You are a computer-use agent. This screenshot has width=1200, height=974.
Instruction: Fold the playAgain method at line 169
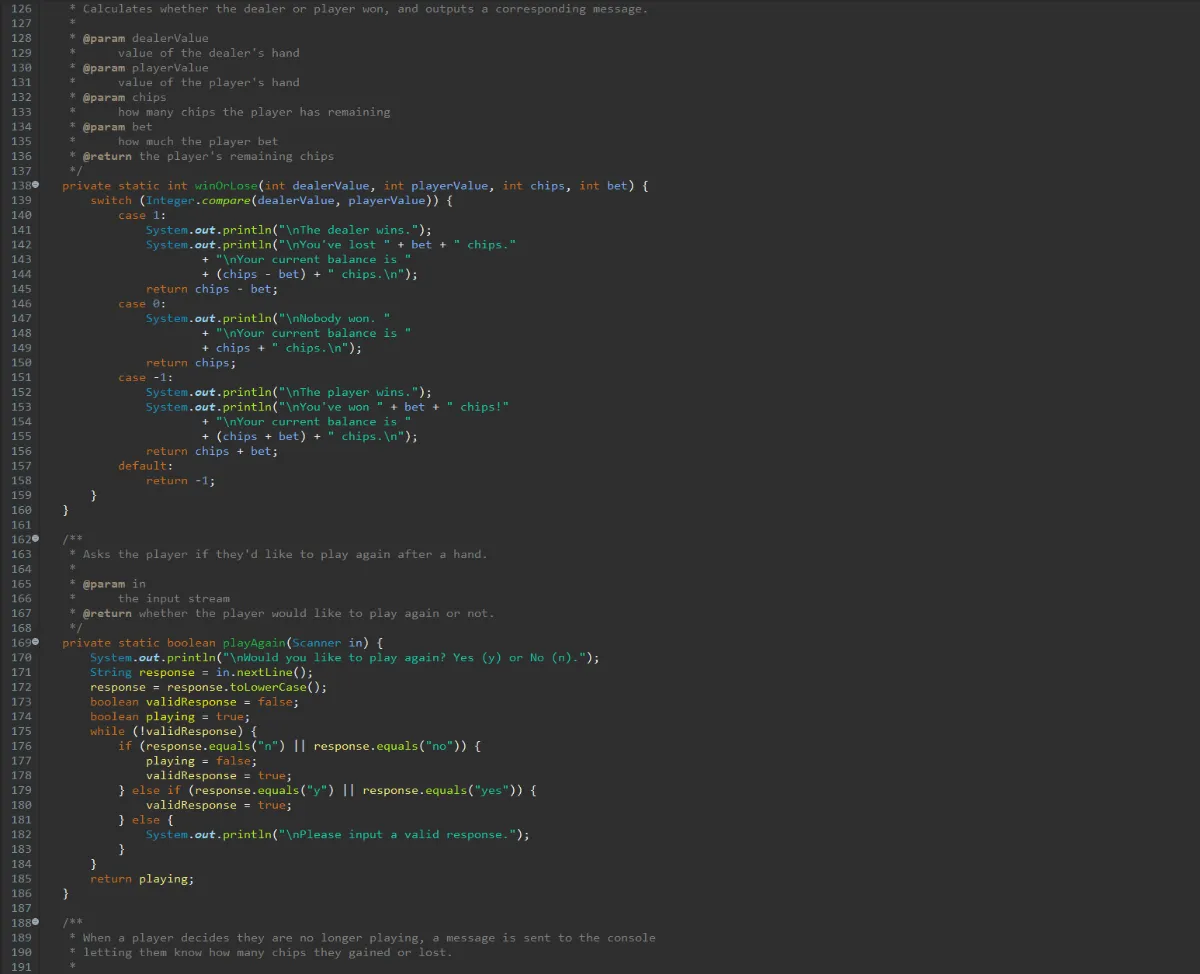pyautogui.click(x=36, y=643)
